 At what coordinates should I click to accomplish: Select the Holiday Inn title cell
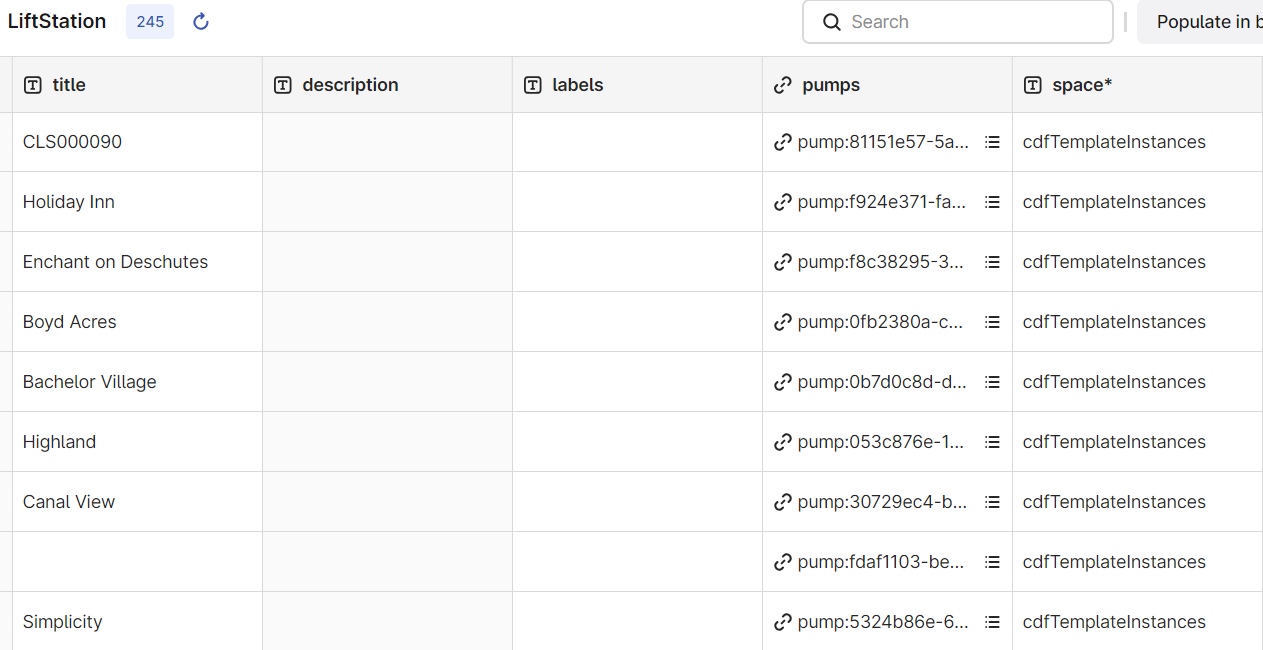[x=137, y=202]
